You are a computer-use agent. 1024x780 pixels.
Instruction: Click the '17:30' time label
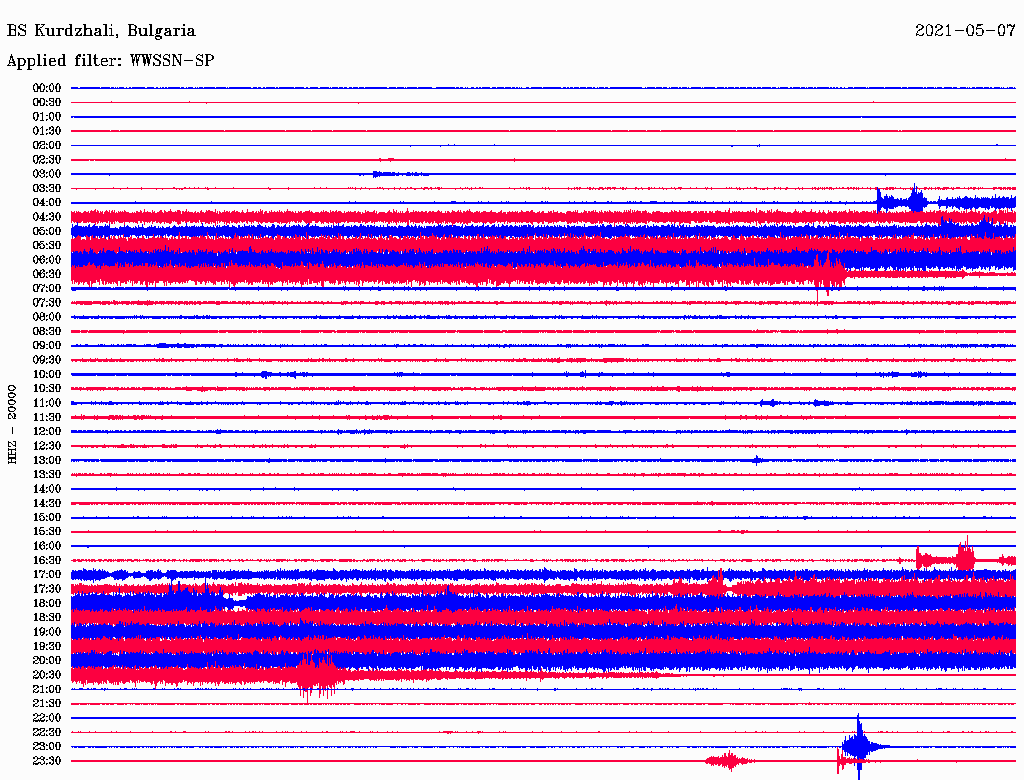(47, 589)
